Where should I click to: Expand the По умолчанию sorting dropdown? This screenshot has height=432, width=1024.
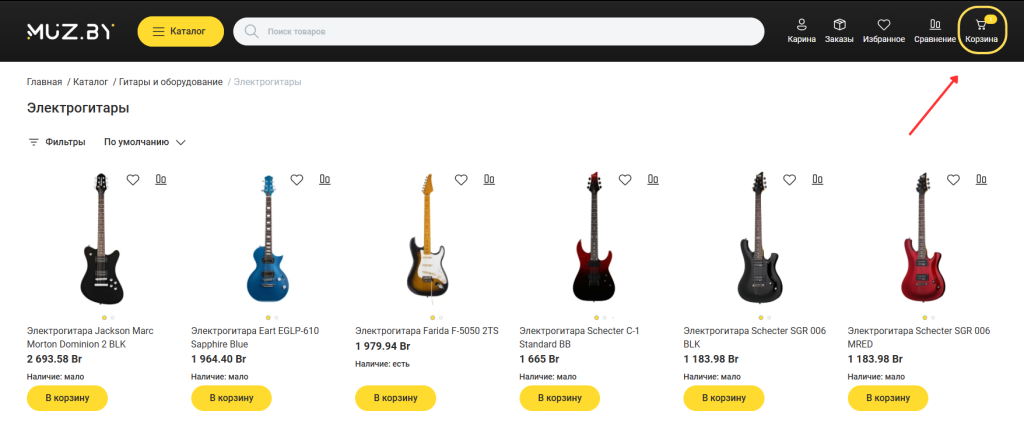(x=145, y=142)
